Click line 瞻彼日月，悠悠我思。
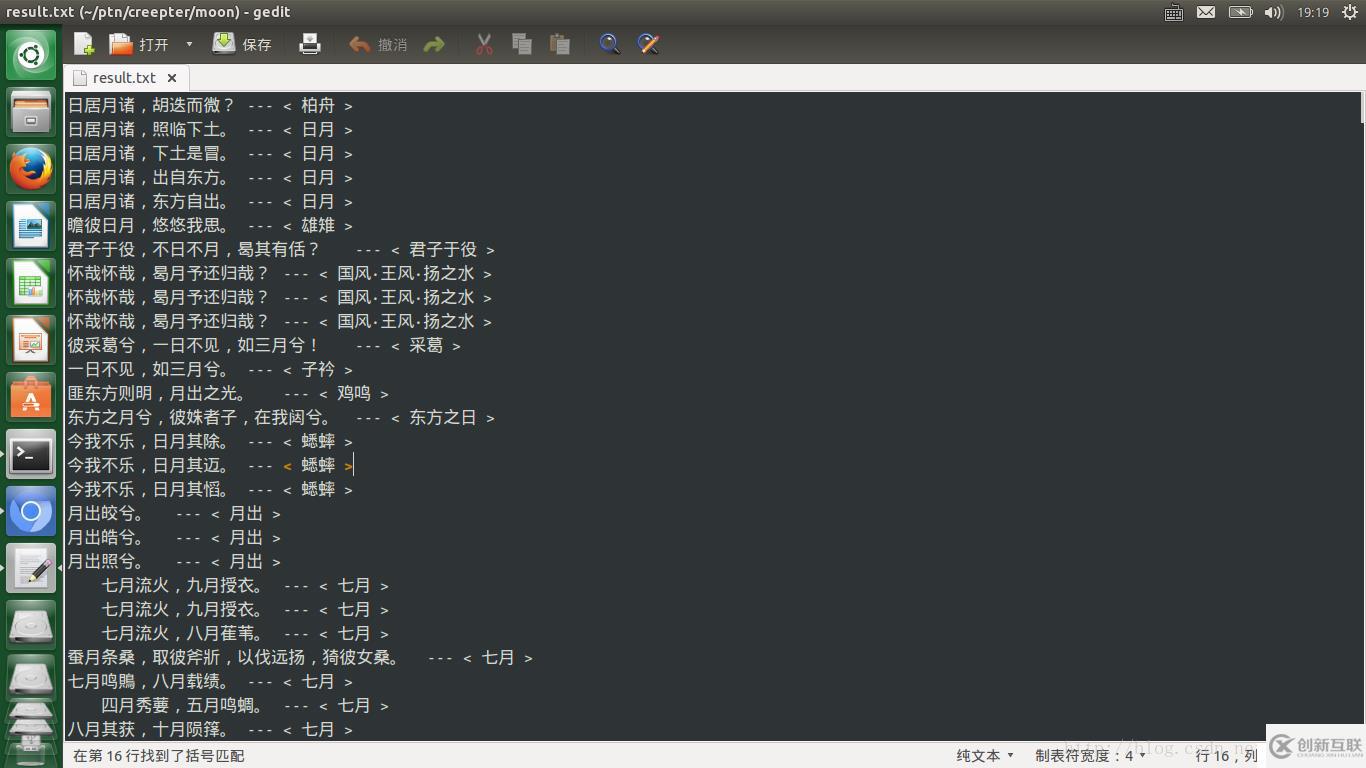Screen dimensions: 1366x768 pos(210,225)
